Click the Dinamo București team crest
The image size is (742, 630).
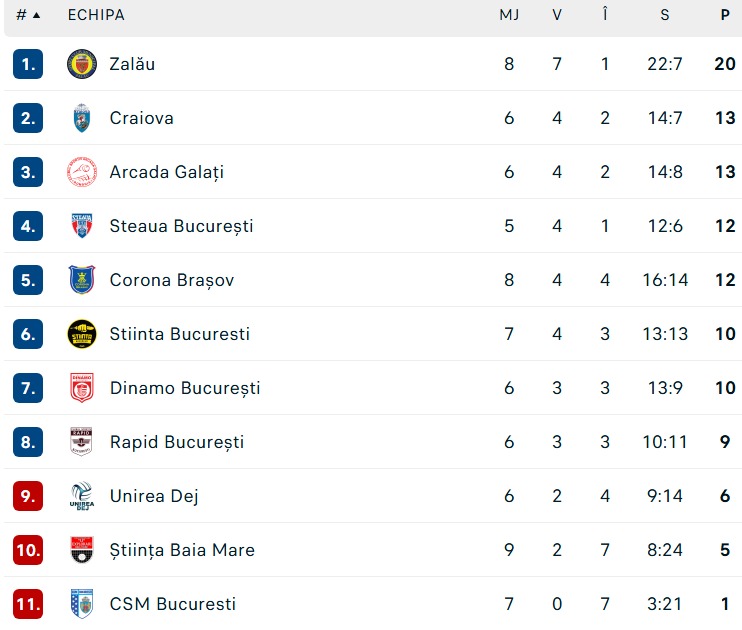point(82,388)
